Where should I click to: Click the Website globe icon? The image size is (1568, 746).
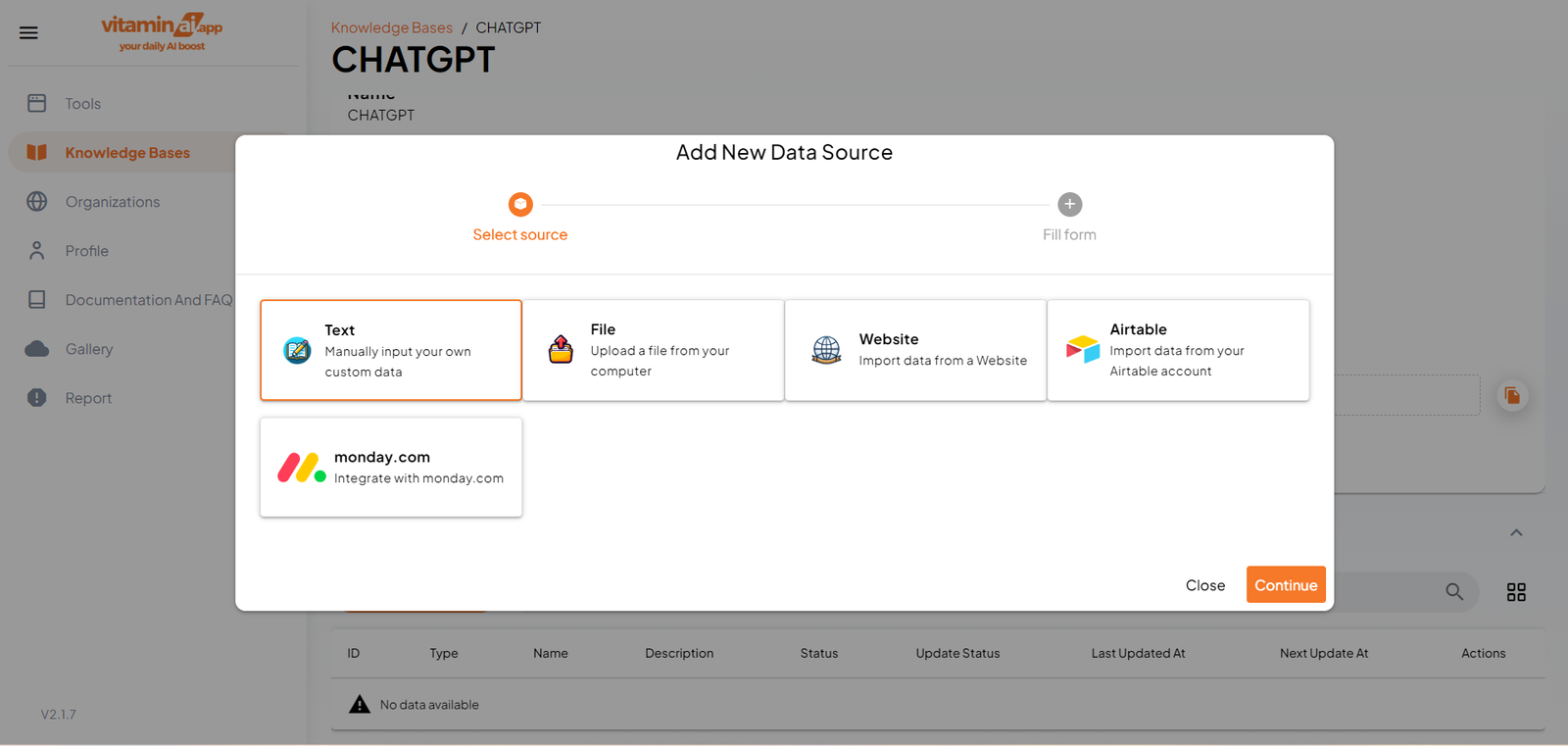826,350
